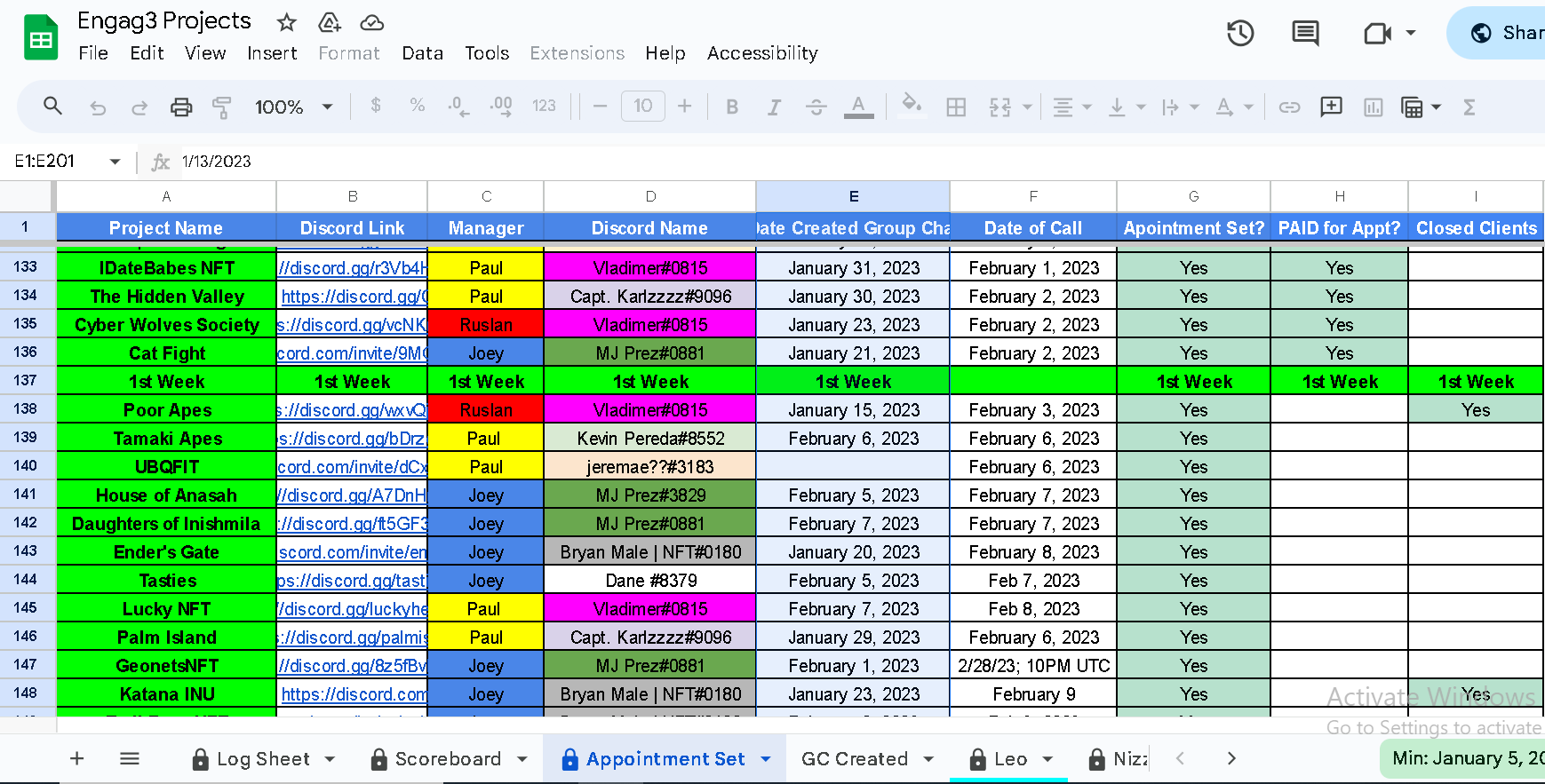Screen dimensions: 1545x784
Task: Show the all sheets list
Action: 130,758
